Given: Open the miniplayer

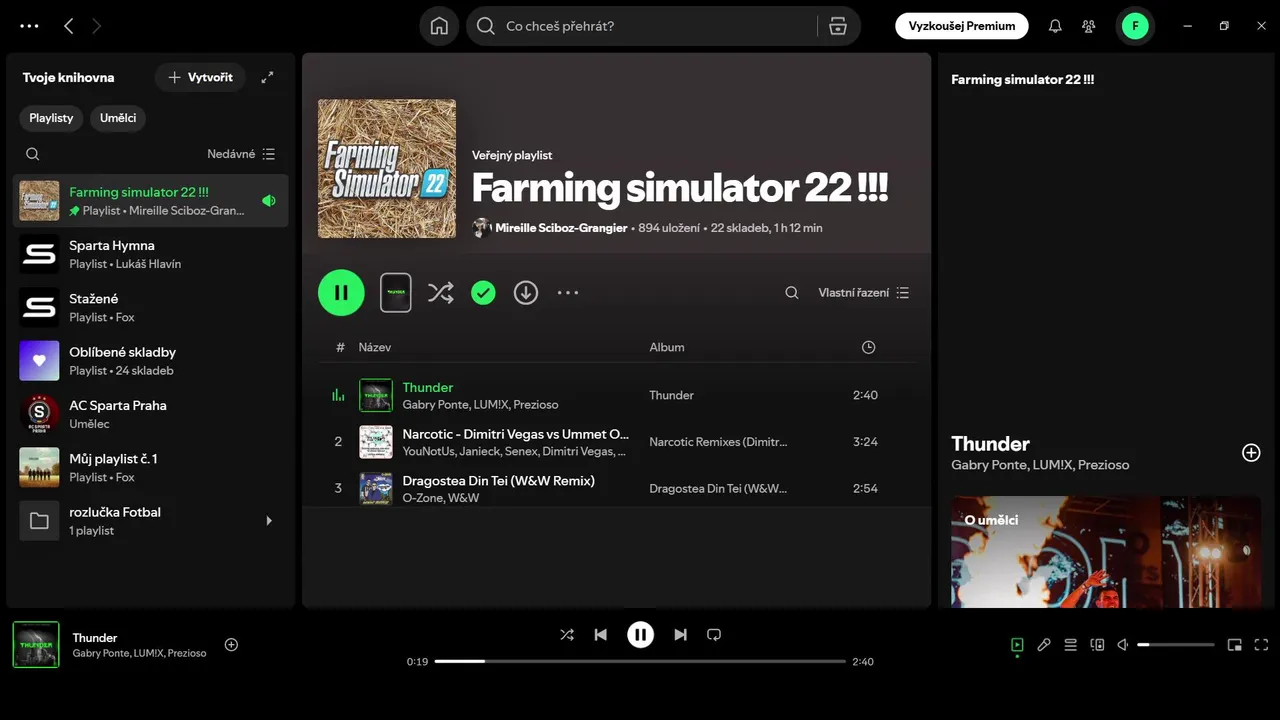Looking at the screenshot, I should tap(1235, 645).
